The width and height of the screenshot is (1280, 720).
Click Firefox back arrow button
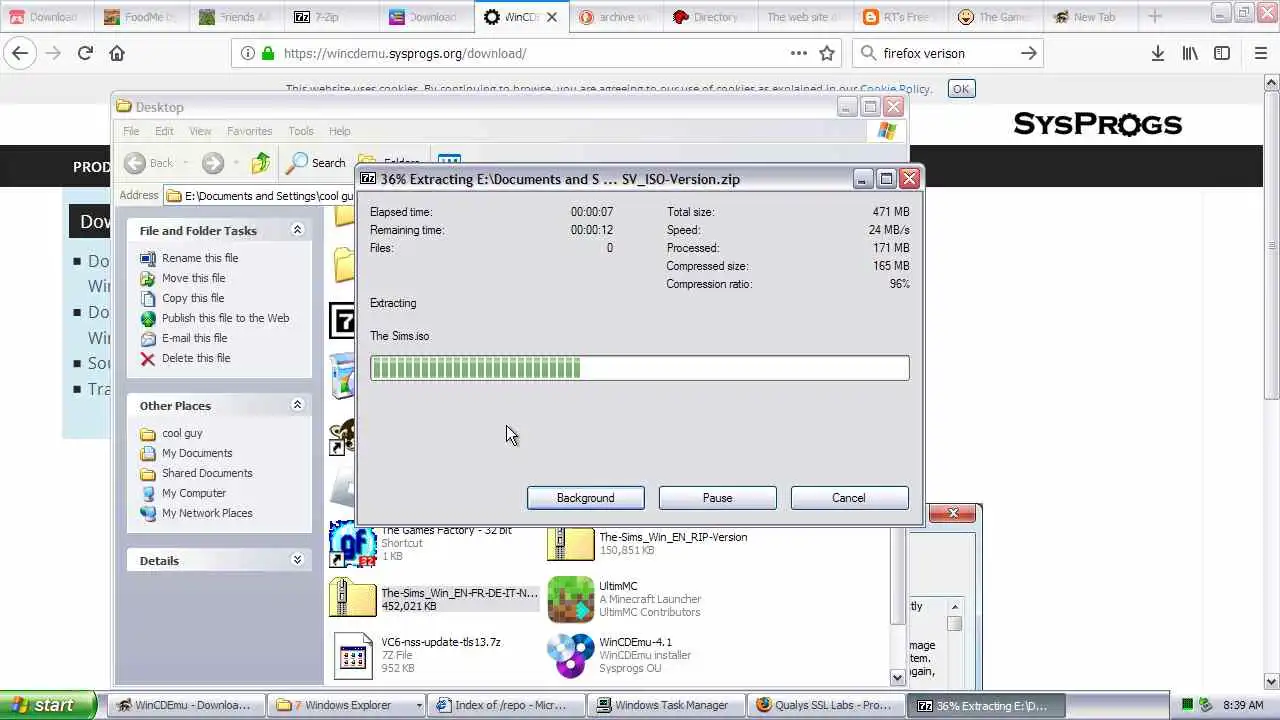tap(20, 53)
